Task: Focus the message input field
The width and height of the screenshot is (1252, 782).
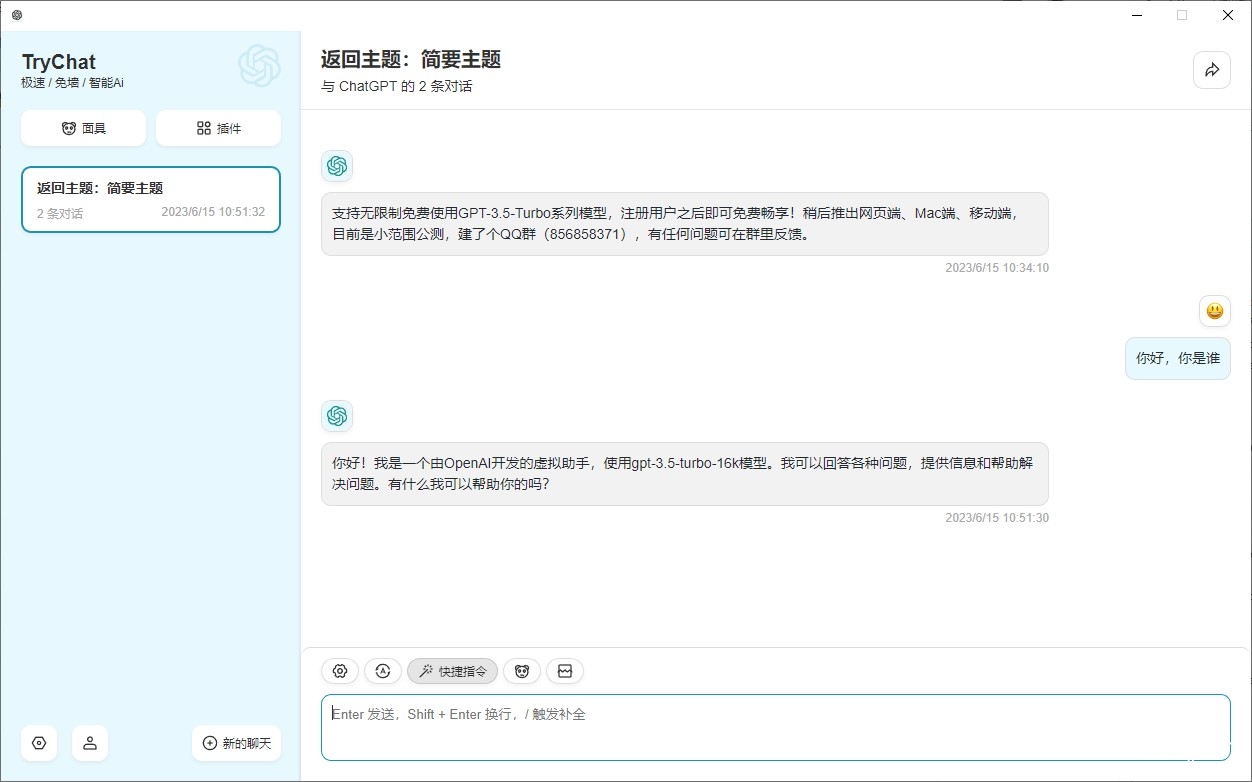Action: point(776,727)
